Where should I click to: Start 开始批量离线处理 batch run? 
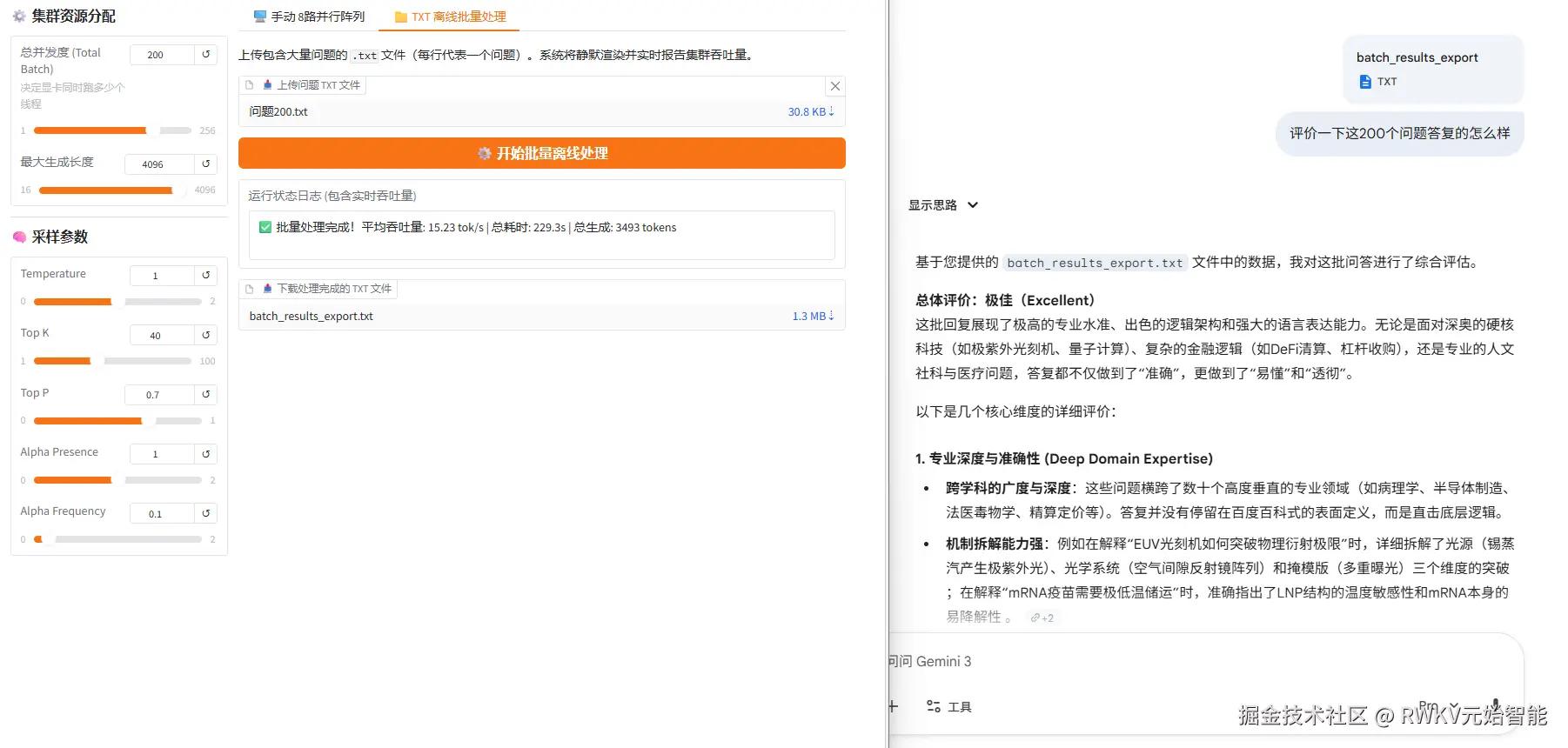pyautogui.click(x=542, y=153)
